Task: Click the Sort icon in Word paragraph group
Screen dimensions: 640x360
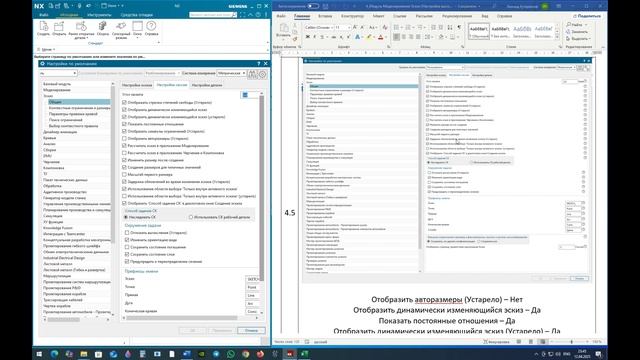Action: tap(450, 27)
